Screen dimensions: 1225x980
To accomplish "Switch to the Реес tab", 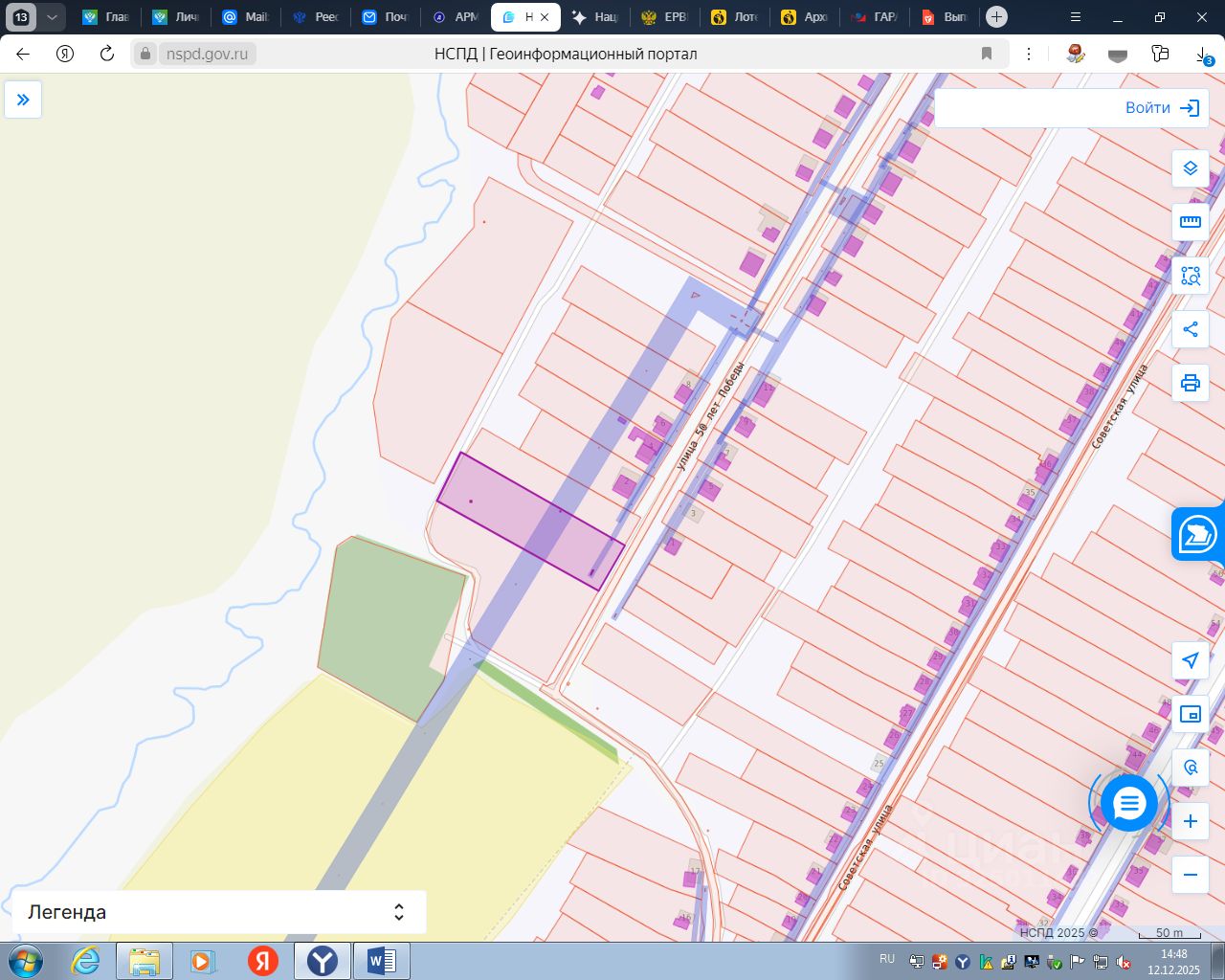I will tap(316, 17).
